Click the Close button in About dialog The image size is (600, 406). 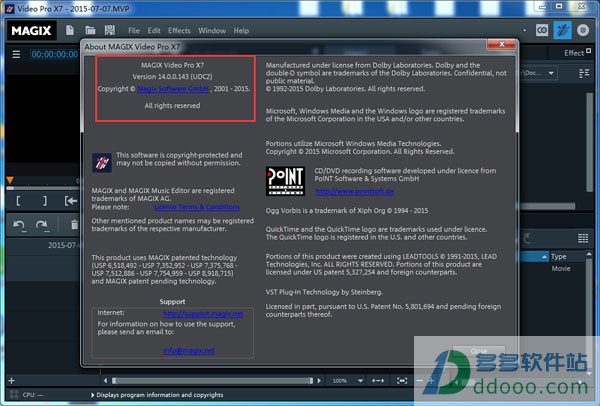(x=479, y=351)
